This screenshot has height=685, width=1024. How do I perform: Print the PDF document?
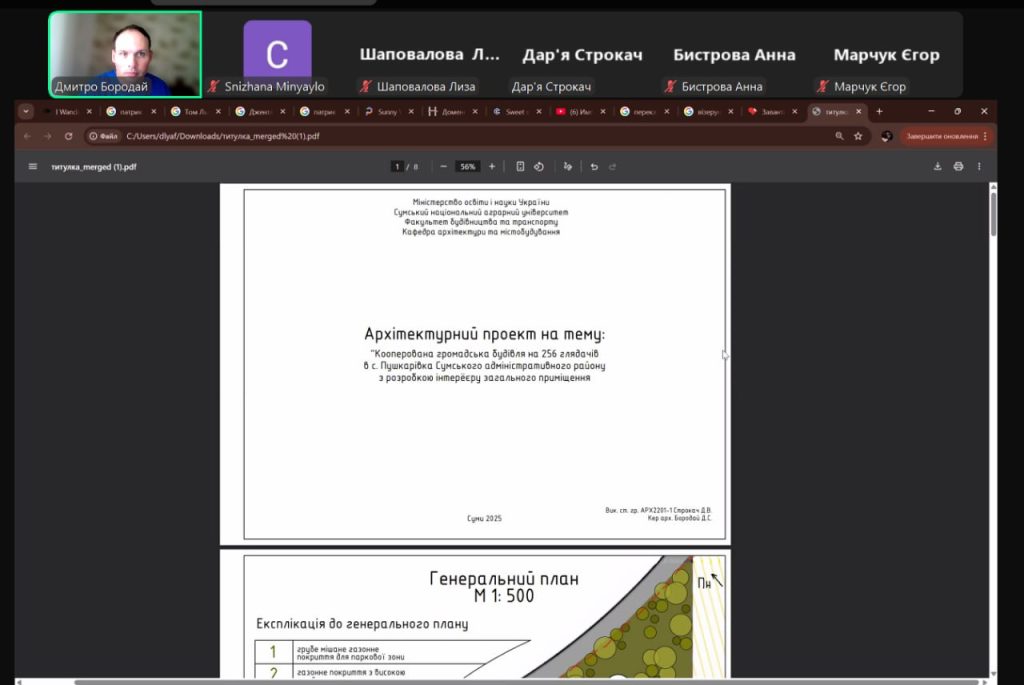(958, 167)
